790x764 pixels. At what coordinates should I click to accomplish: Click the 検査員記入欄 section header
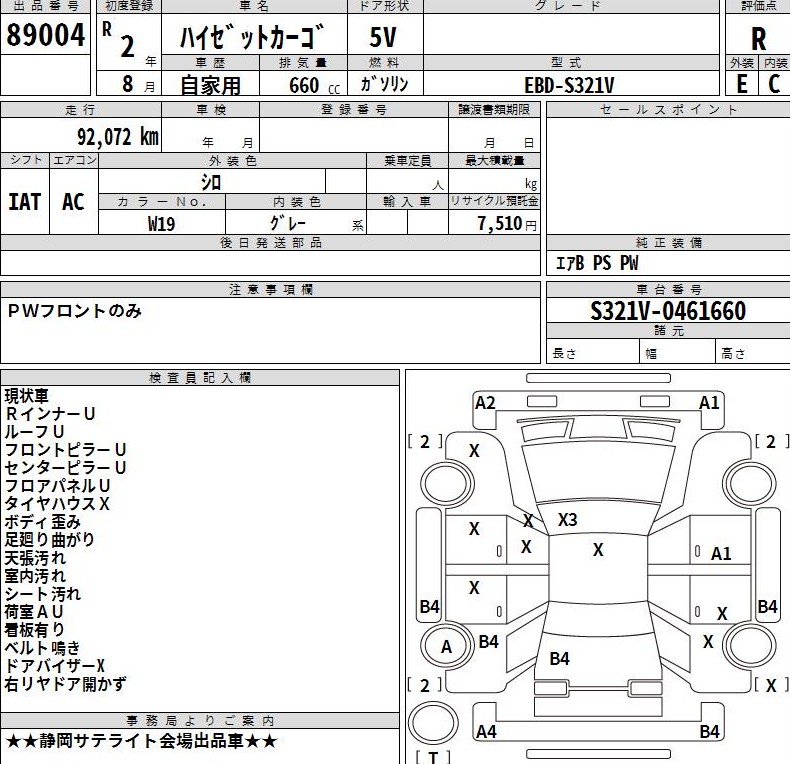click(x=200, y=377)
